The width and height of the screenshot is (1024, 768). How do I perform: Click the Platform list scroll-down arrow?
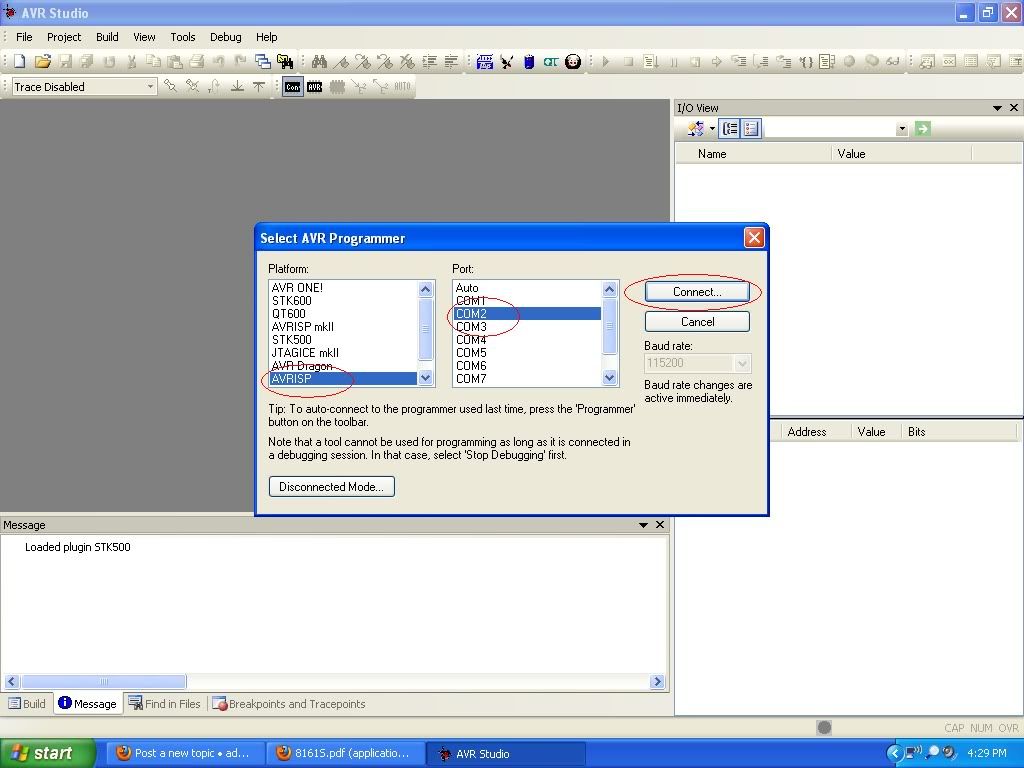[x=425, y=377]
